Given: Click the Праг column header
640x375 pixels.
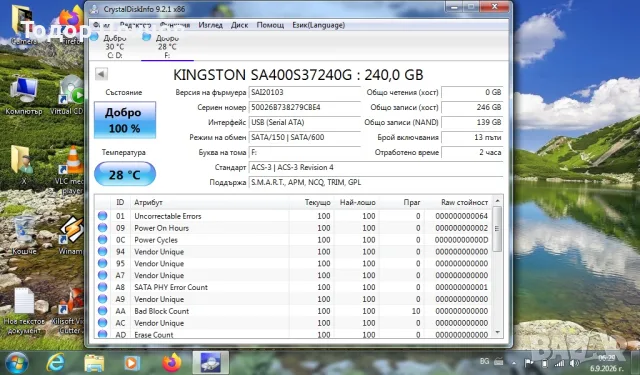Looking at the screenshot, I should (402, 202).
